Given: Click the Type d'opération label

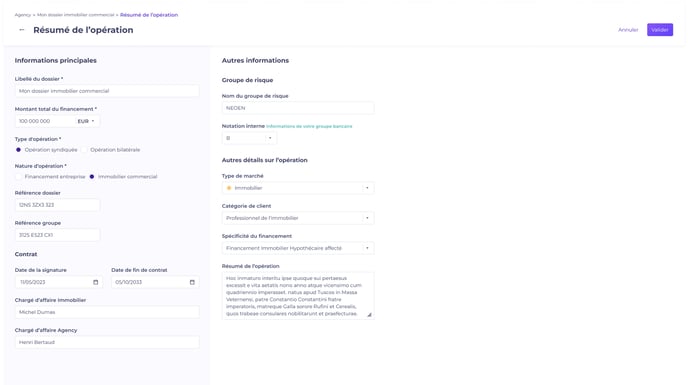Looking at the screenshot, I should point(38,139).
